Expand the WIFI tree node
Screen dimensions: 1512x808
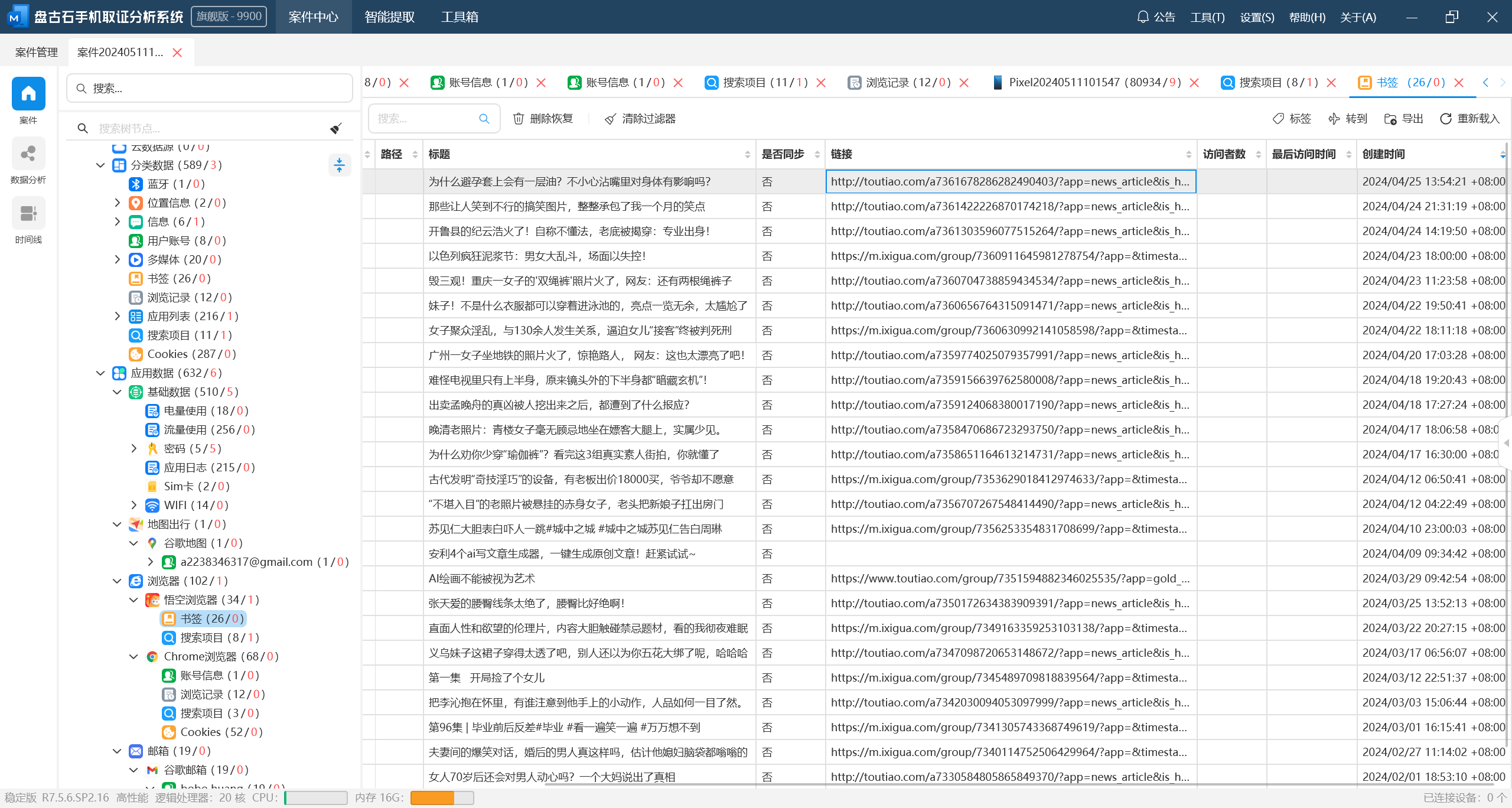133,505
